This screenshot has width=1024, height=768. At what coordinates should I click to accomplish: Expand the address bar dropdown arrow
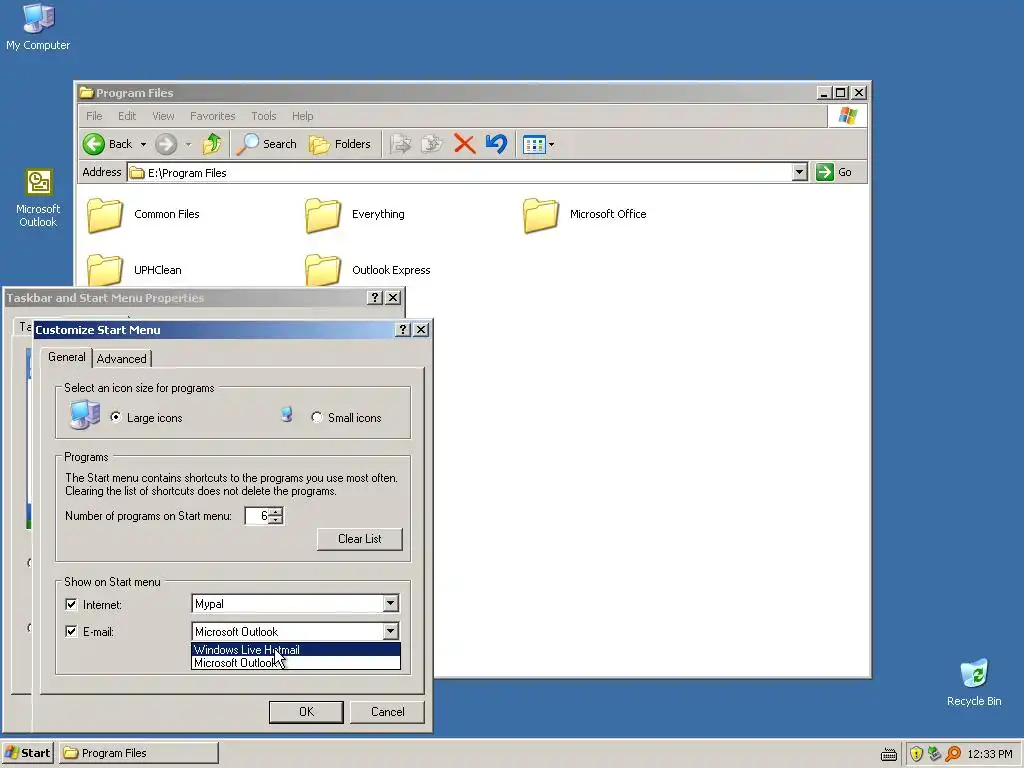(799, 172)
